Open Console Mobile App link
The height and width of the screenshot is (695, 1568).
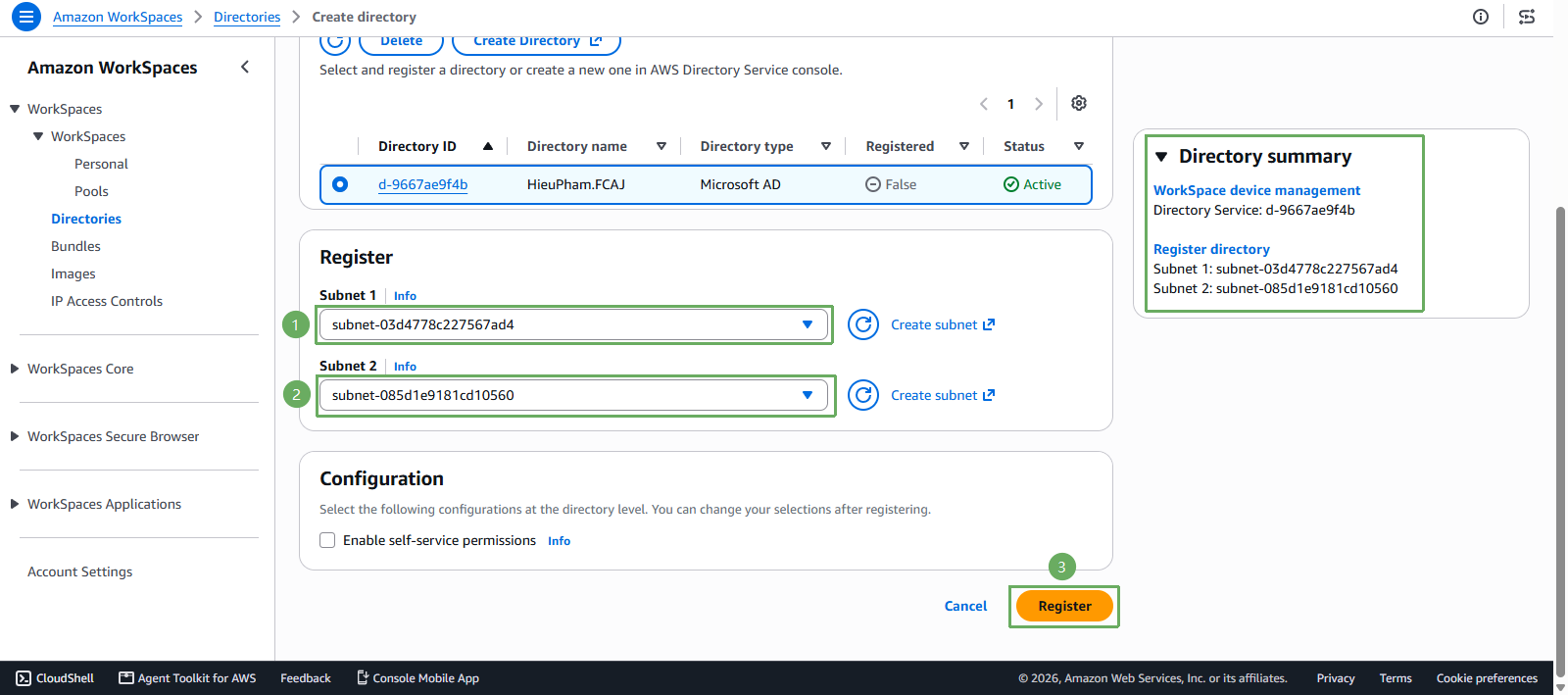[x=417, y=678]
